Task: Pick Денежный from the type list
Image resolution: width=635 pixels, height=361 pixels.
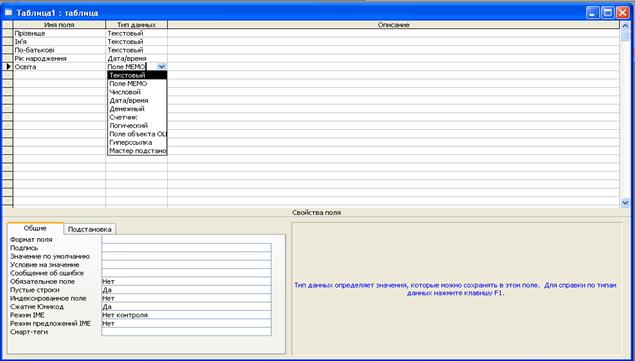Action: (137, 109)
